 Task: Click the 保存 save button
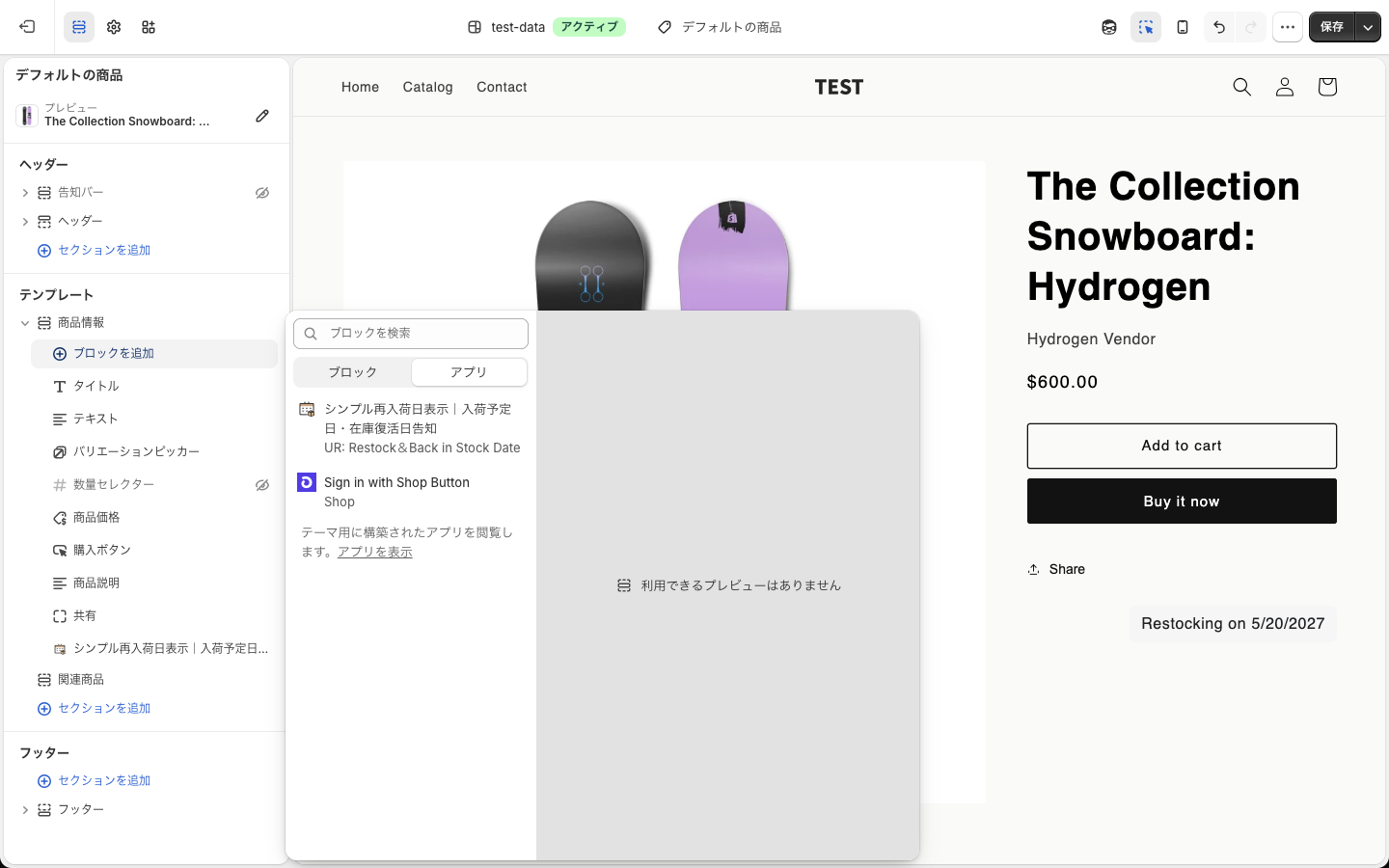pos(1332,27)
